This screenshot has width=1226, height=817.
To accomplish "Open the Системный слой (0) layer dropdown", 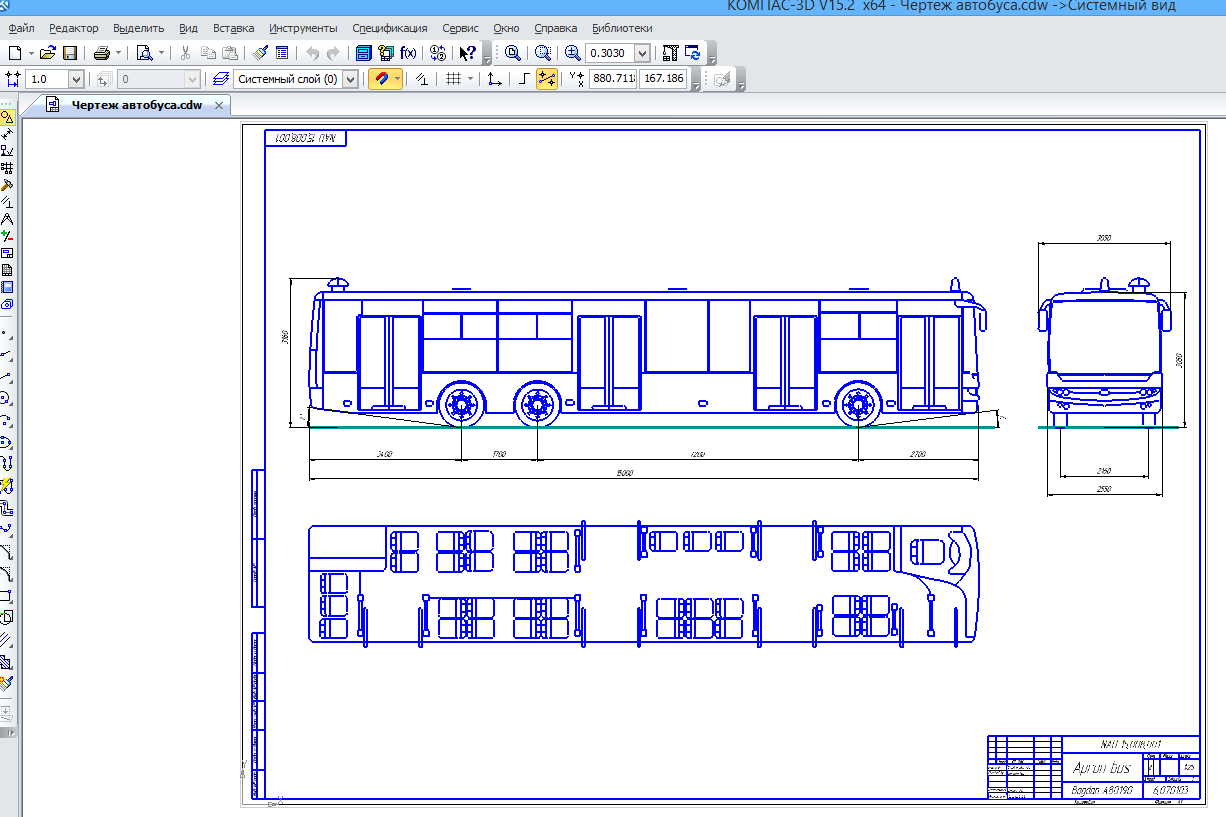I will click(x=350, y=79).
